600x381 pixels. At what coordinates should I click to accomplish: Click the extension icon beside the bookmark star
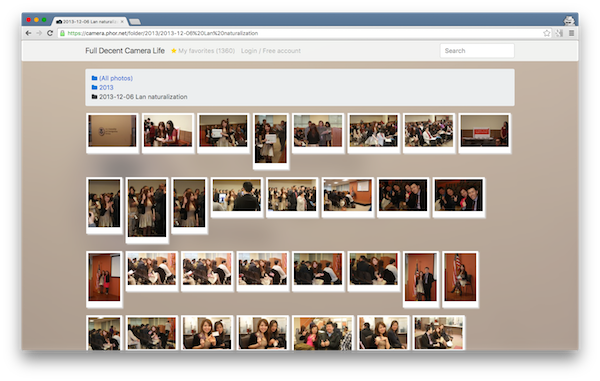pos(559,33)
